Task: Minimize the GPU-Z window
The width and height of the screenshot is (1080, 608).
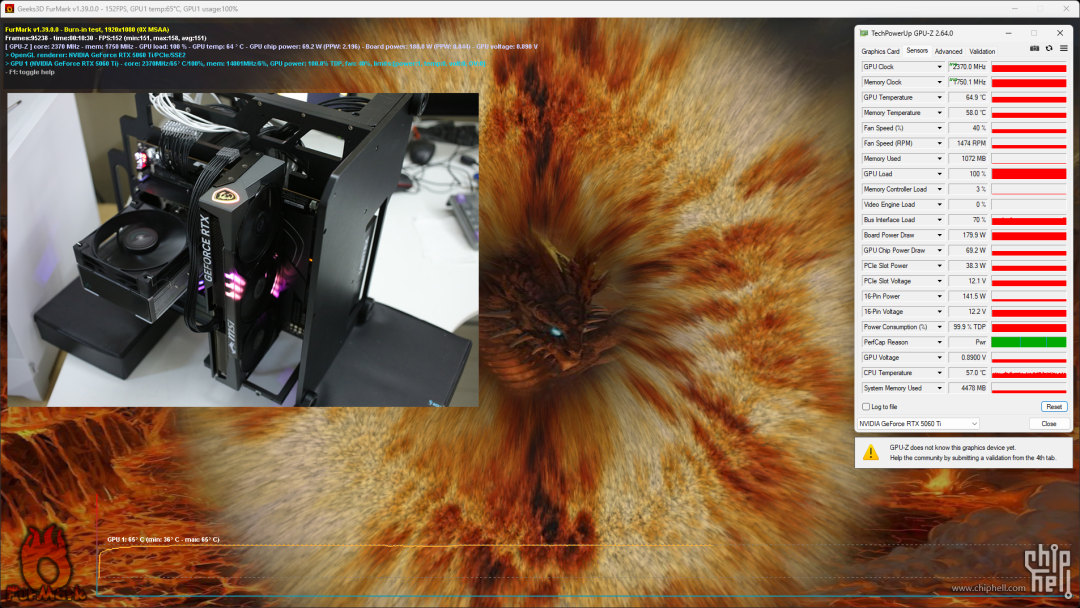Action: point(1008,33)
